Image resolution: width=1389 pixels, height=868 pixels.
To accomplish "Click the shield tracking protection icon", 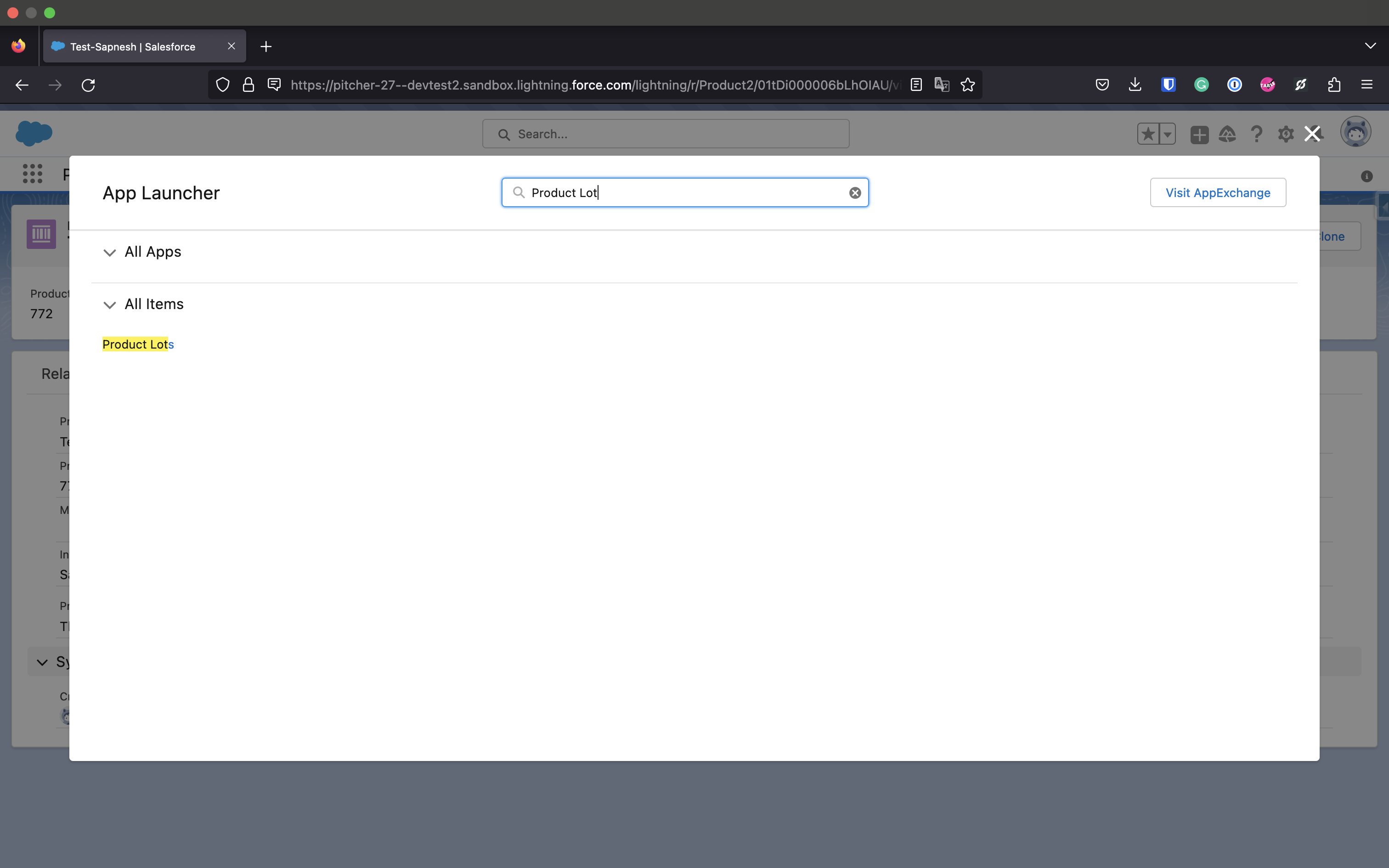I will [223, 85].
